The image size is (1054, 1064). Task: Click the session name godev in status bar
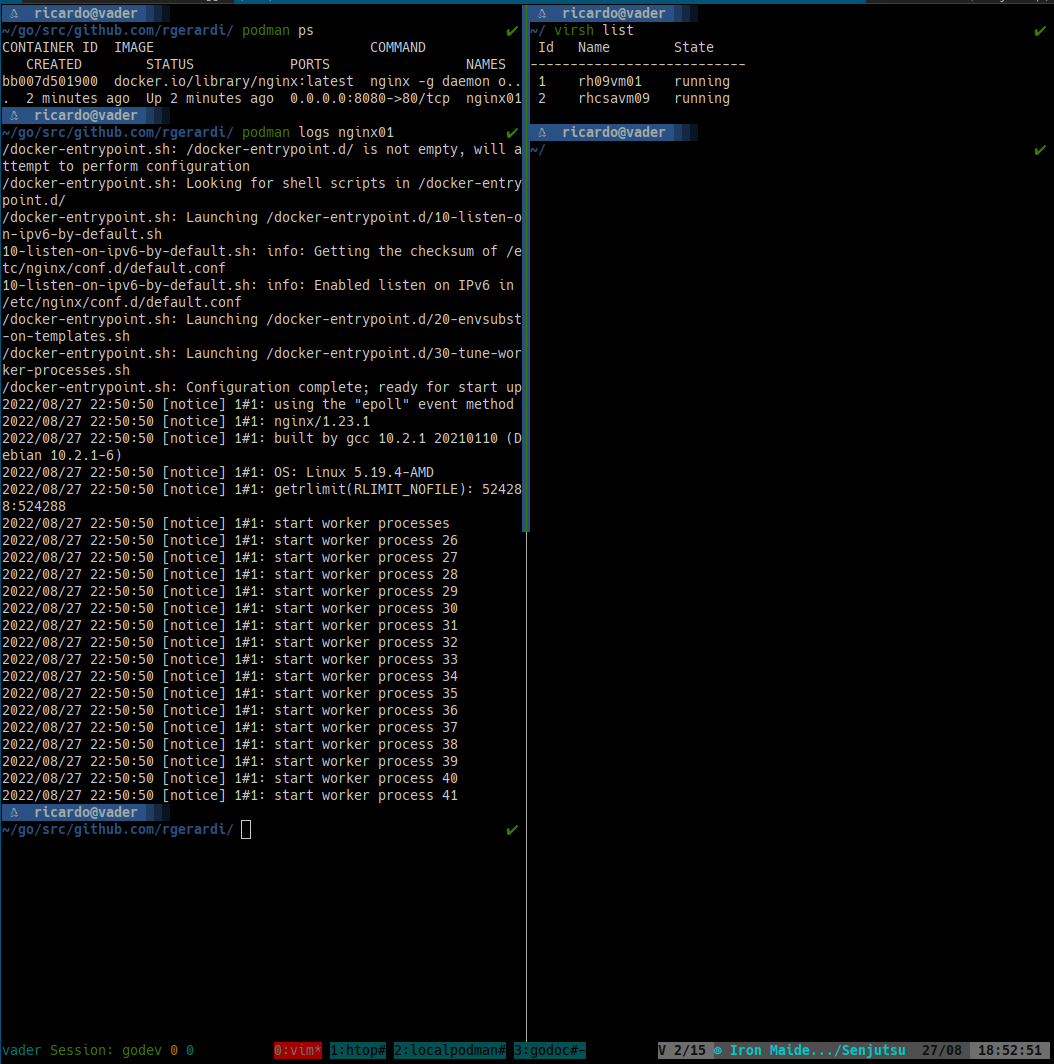click(142, 1050)
